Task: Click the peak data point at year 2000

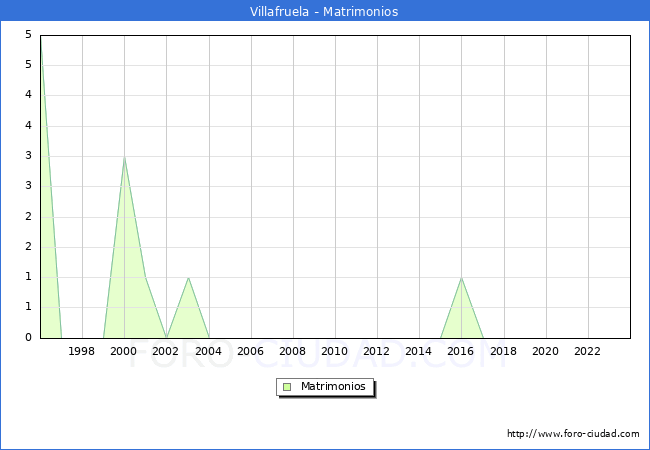Action: 124,157
